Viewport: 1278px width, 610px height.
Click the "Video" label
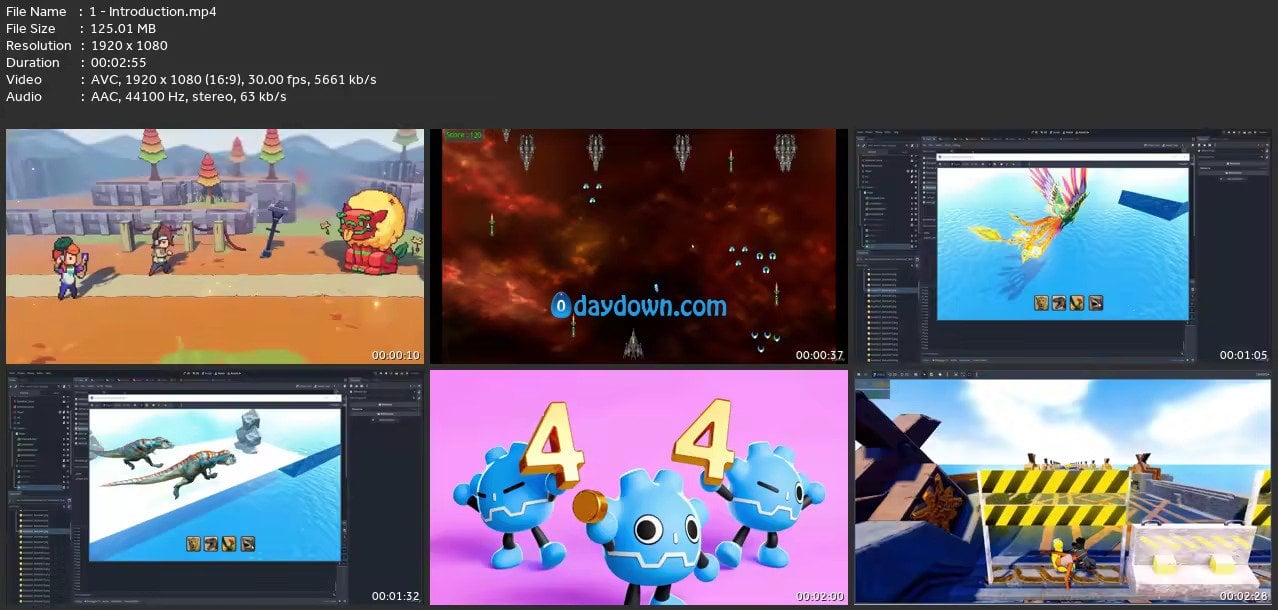point(23,80)
